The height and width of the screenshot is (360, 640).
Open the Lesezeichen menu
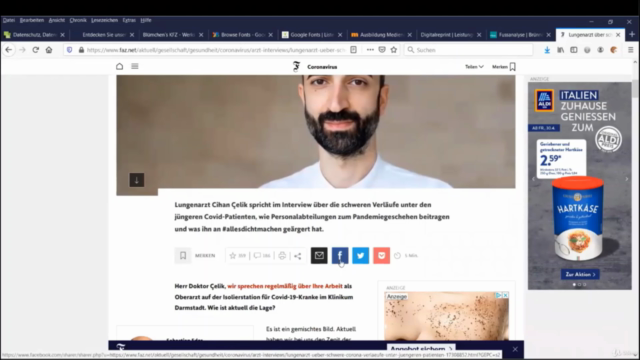[104, 20]
